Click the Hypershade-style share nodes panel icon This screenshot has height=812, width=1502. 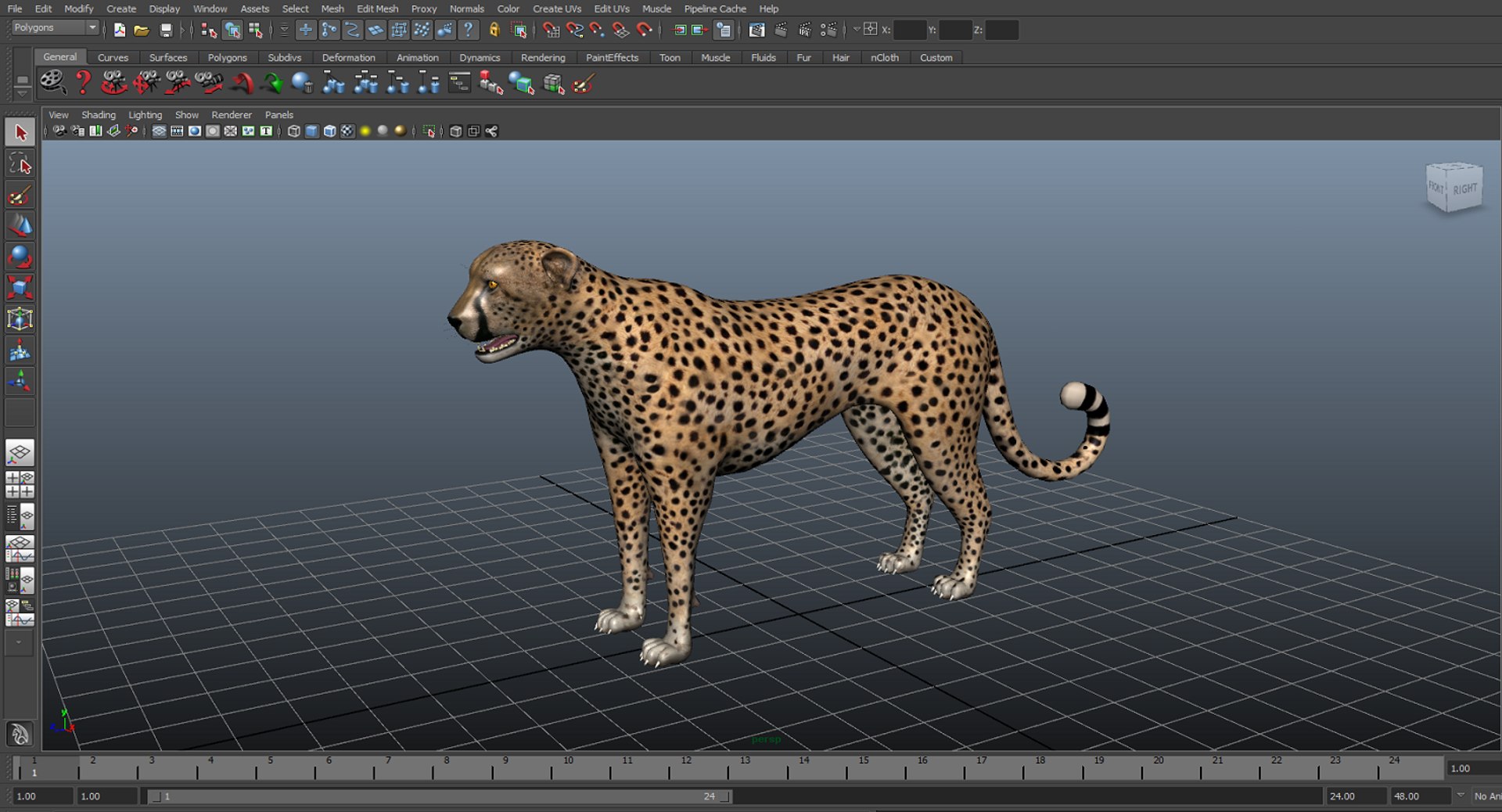coord(491,131)
